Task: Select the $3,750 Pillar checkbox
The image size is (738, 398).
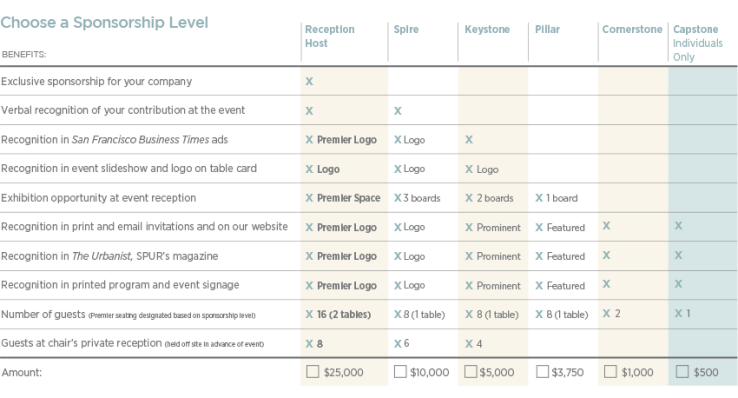Action: click(542, 372)
